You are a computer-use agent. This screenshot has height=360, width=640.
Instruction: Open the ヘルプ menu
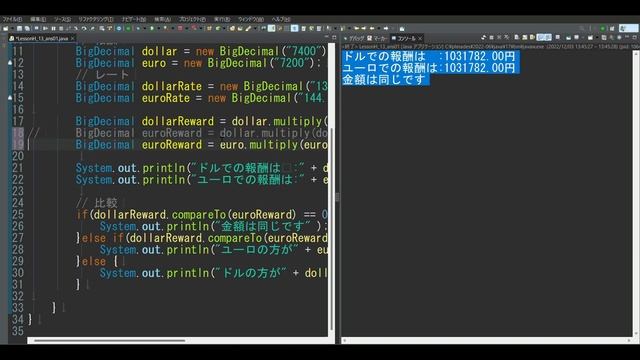[281, 19]
